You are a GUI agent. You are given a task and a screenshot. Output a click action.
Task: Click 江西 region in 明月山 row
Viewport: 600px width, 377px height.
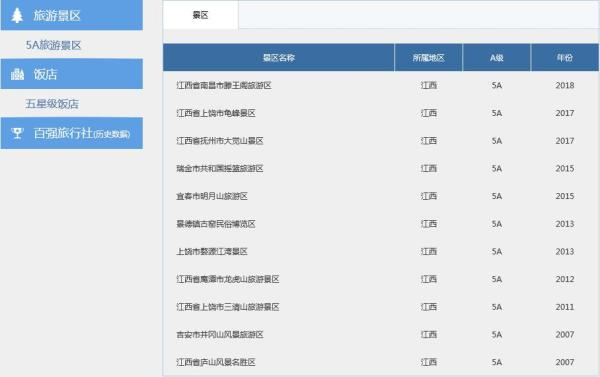[429, 196]
